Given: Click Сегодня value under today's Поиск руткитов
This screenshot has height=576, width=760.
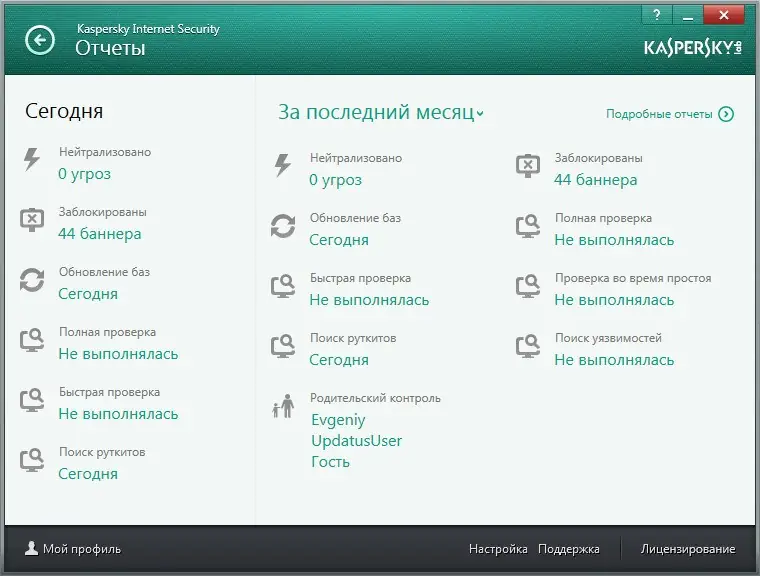Looking at the screenshot, I should (88, 474).
